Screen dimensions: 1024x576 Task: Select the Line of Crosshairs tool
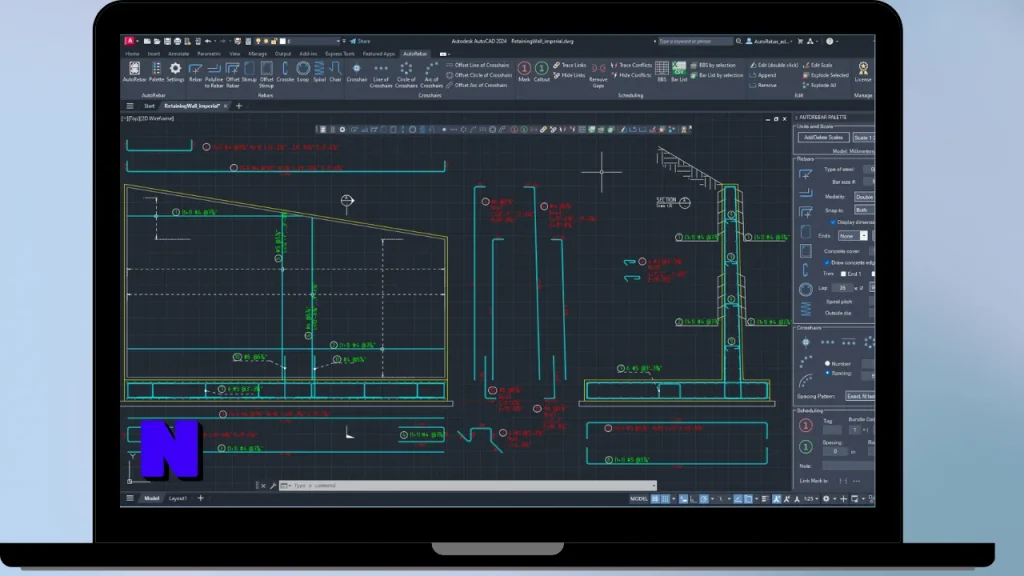click(381, 74)
